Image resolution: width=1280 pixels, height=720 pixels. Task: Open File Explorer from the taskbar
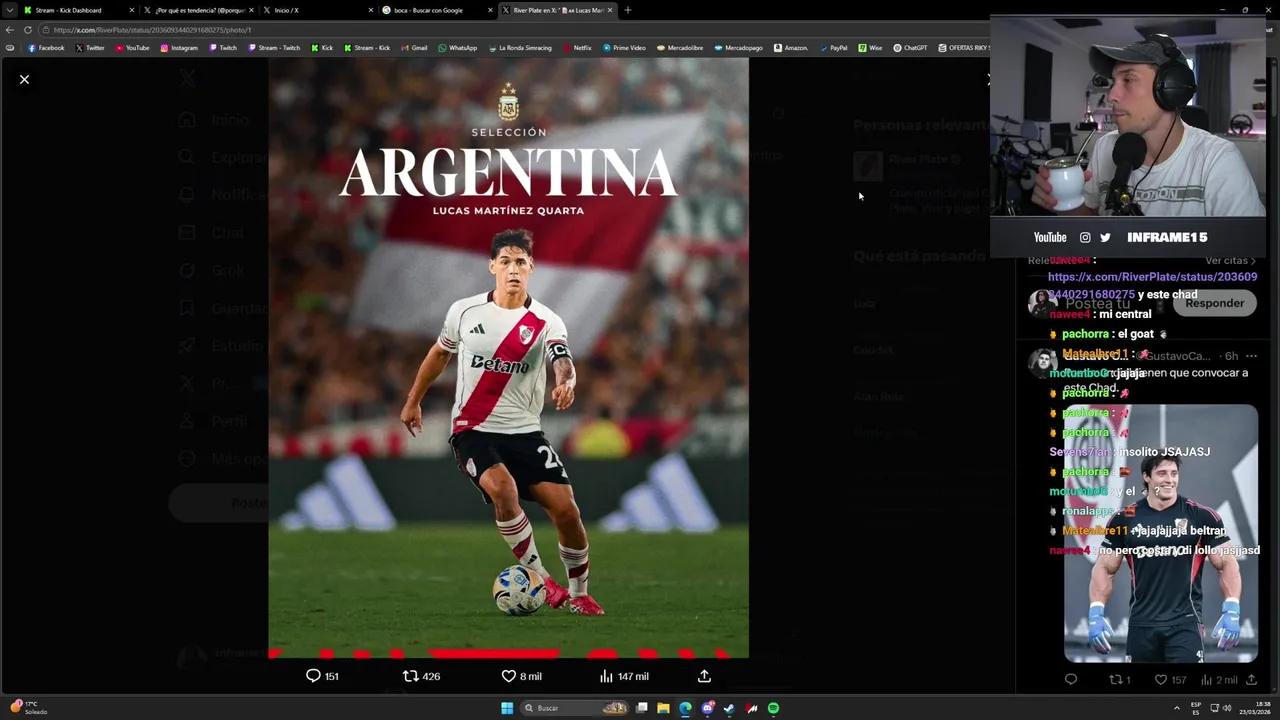pos(663,708)
